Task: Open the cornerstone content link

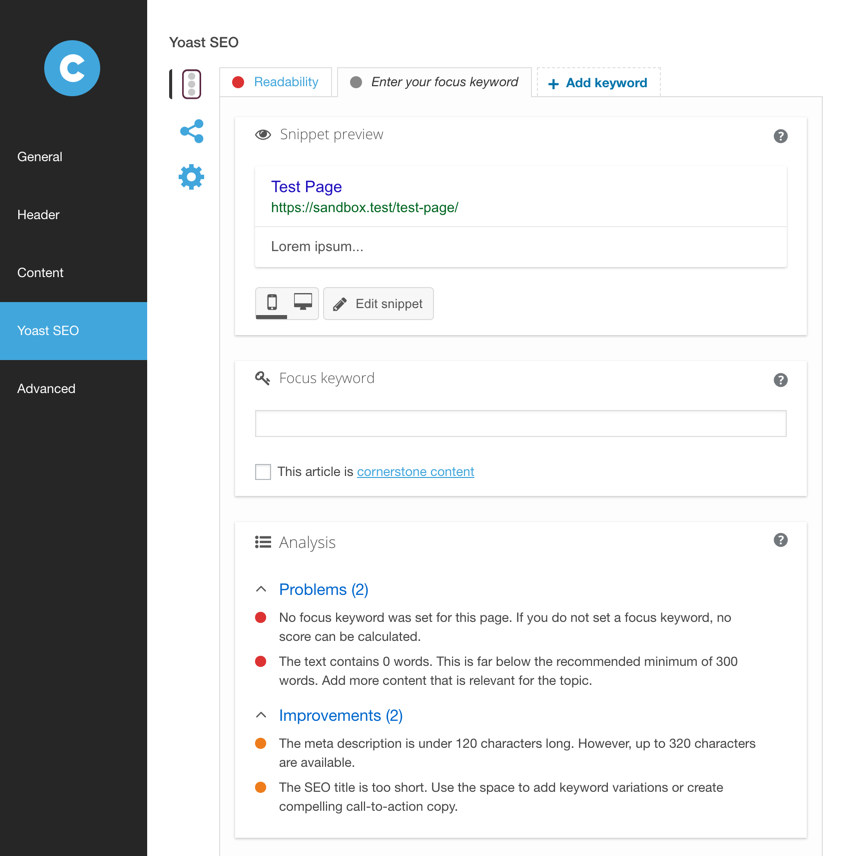Action: [x=415, y=472]
